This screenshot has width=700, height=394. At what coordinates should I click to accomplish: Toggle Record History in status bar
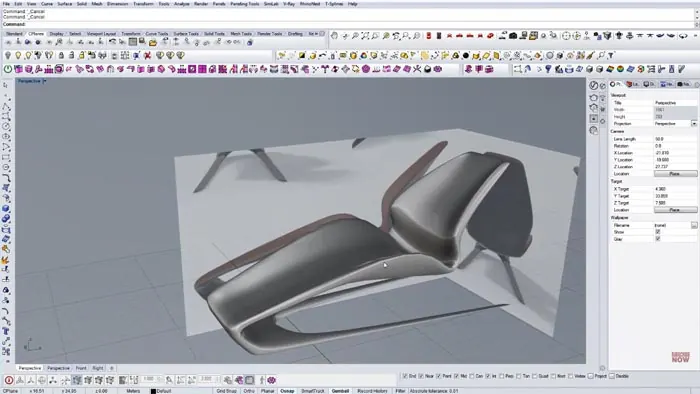click(372, 391)
